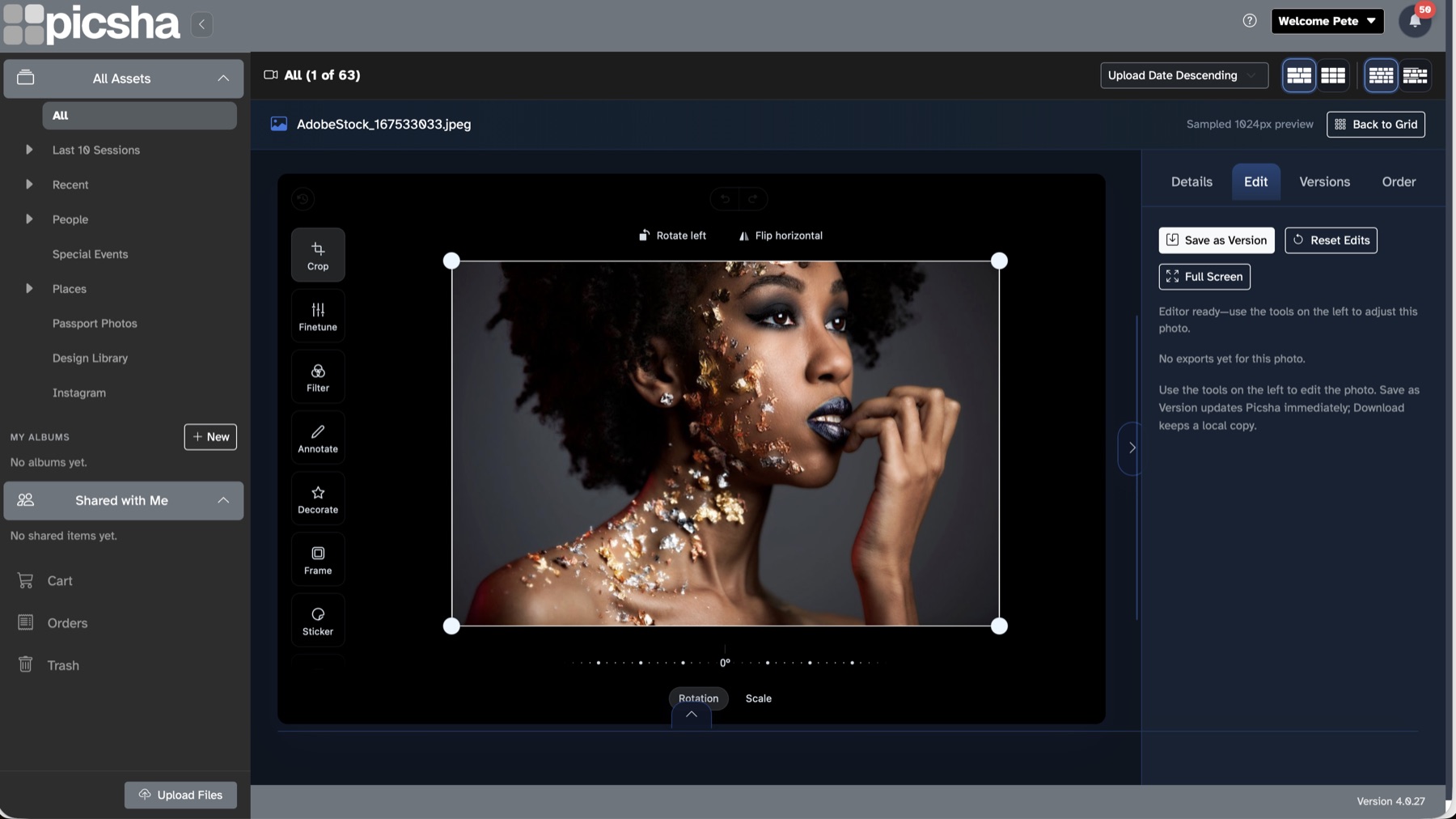
Task: Click Reset Edits
Action: (1331, 240)
